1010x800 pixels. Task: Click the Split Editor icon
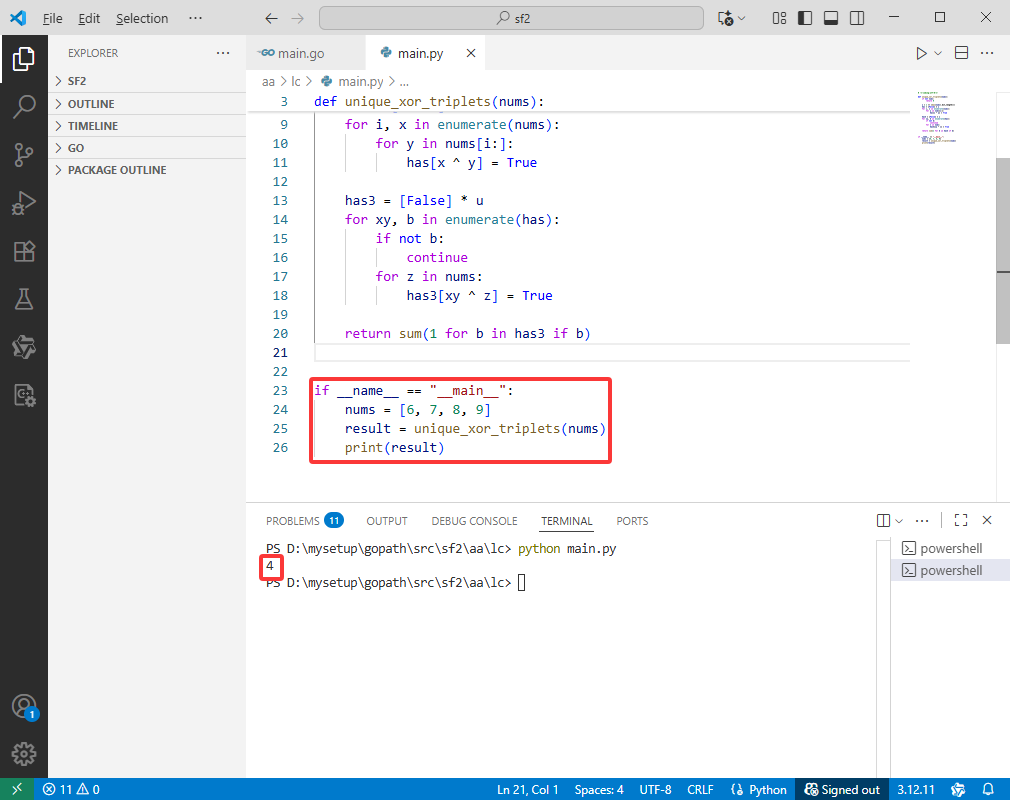pyautogui.click(x=961, y=53)
